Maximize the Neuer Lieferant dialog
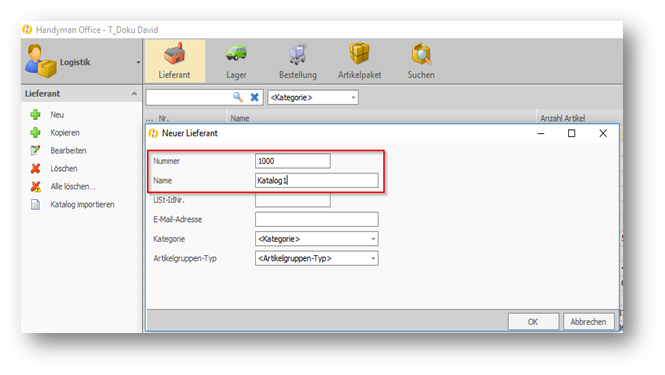The image size is (665, 375). pyautogui.click(x=572, y=133)
